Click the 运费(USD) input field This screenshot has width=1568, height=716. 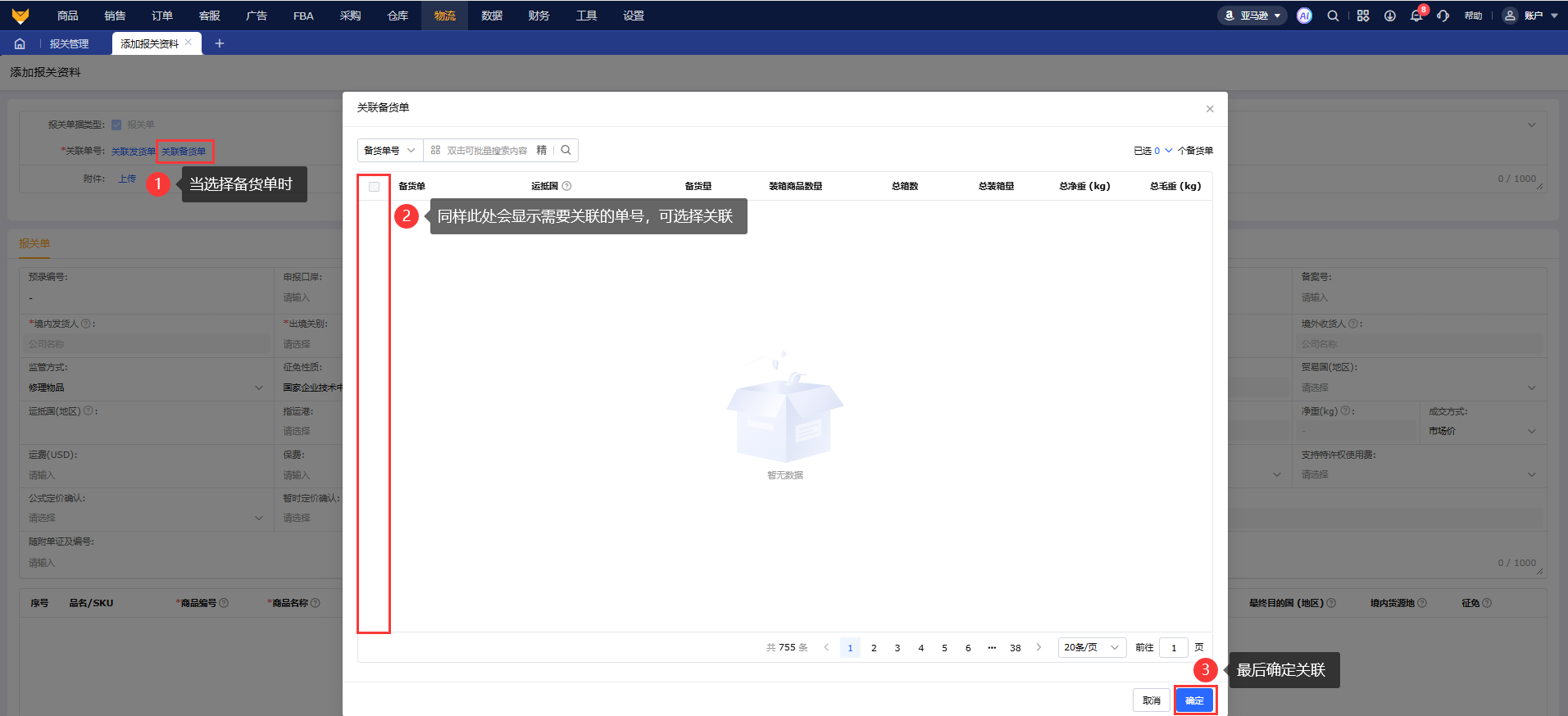click(148, 475)
